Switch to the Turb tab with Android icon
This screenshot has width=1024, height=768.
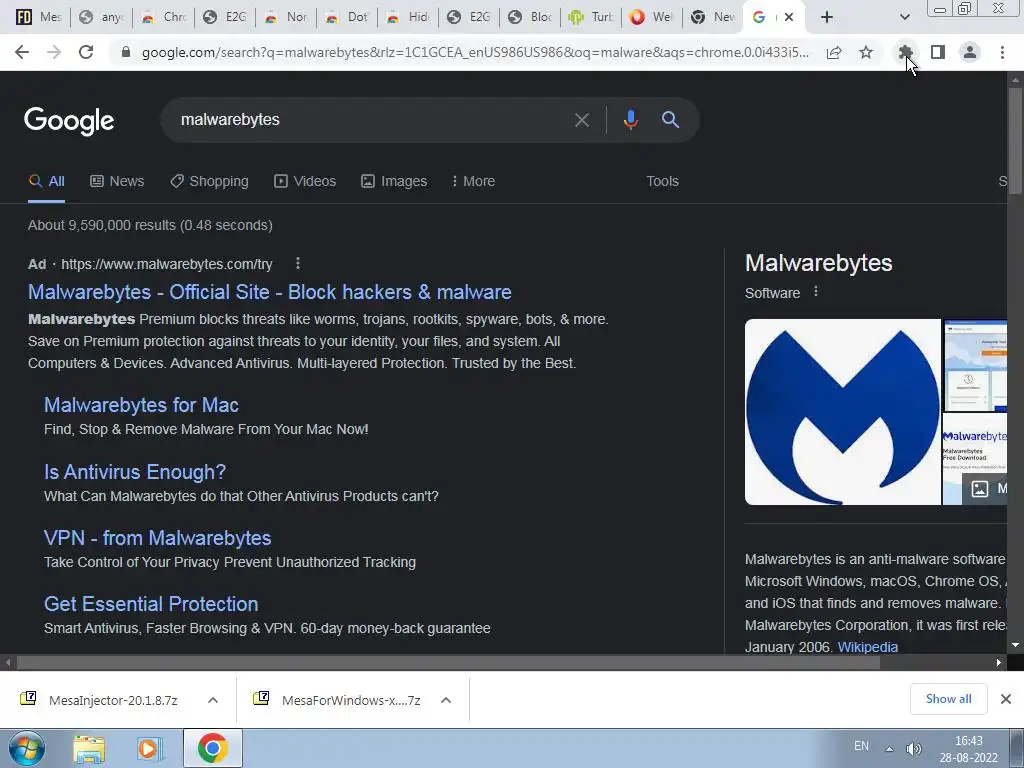(590, 17)
